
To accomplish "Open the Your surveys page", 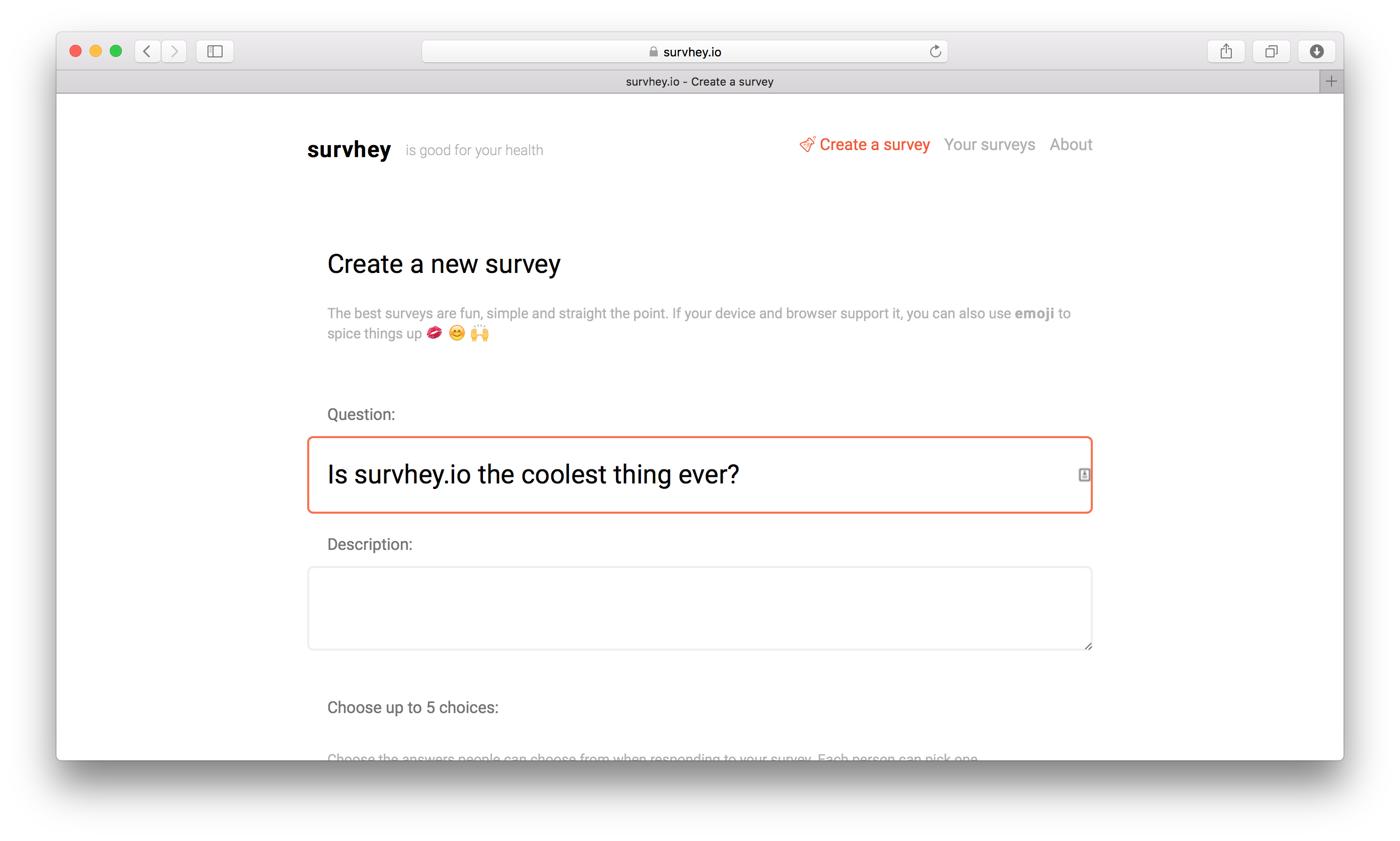I will click(x=989, y=145).
